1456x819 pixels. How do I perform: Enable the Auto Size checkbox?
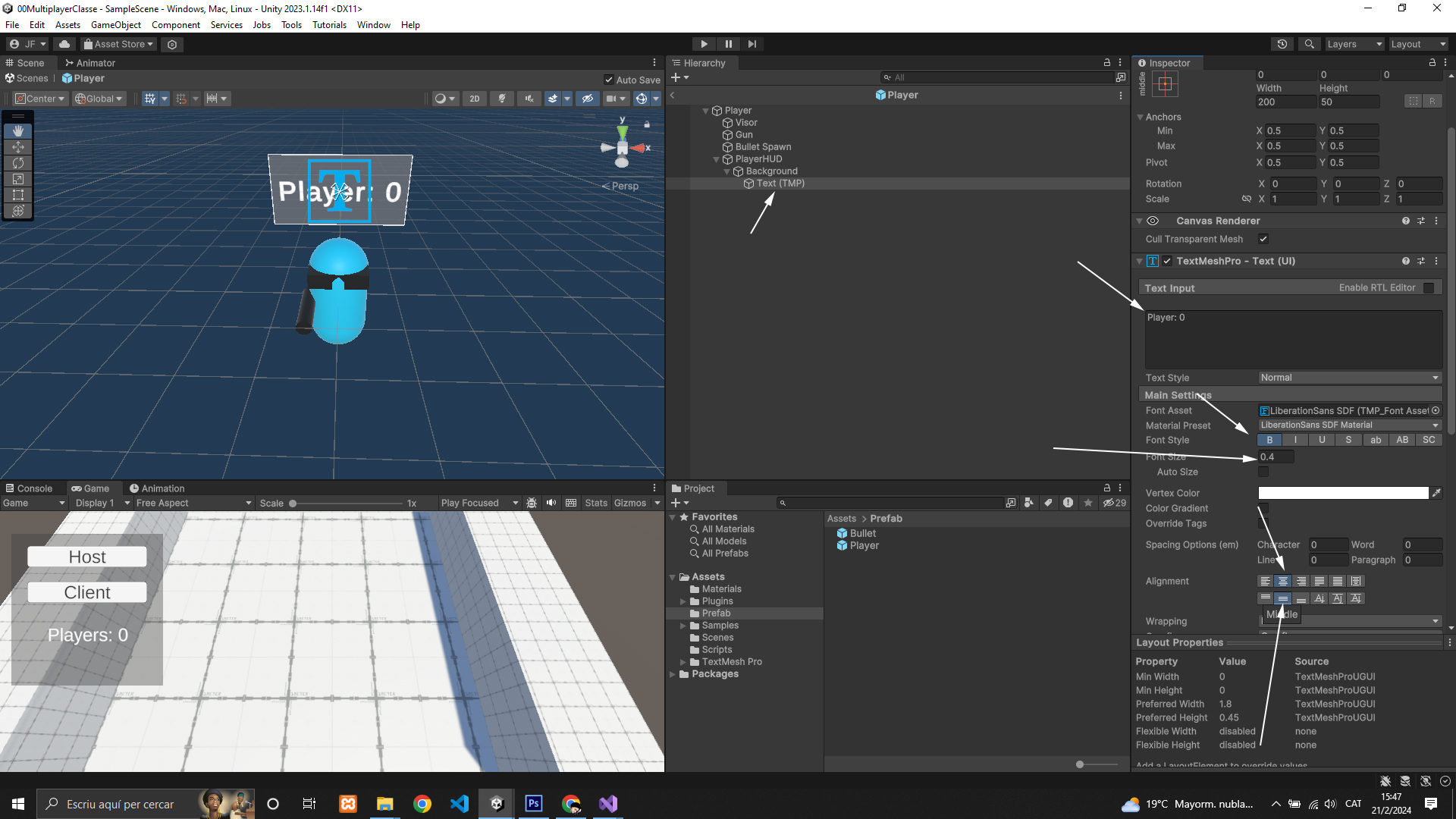pos(1263,472)
